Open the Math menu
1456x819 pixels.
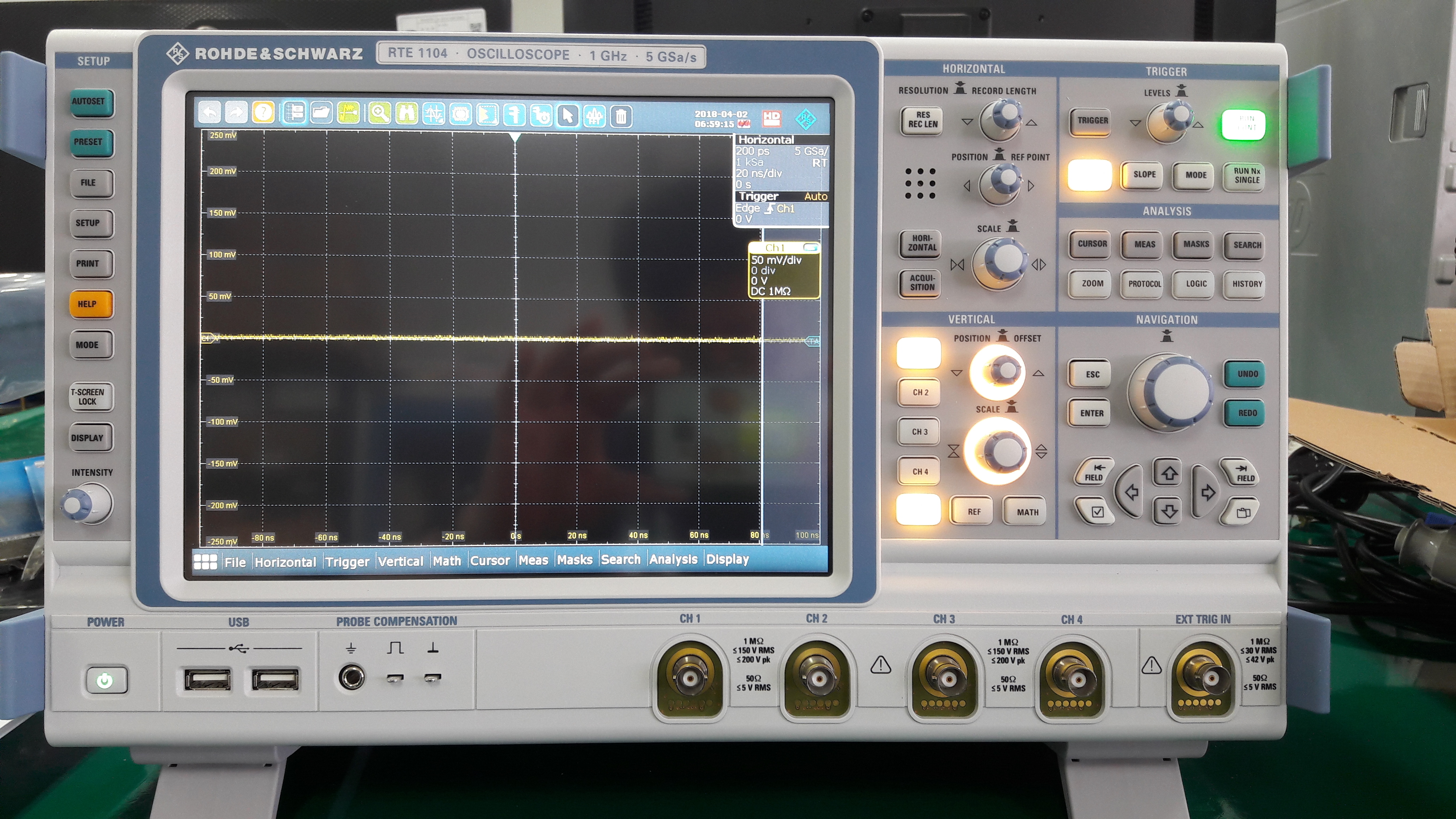(x=447, y=561)
